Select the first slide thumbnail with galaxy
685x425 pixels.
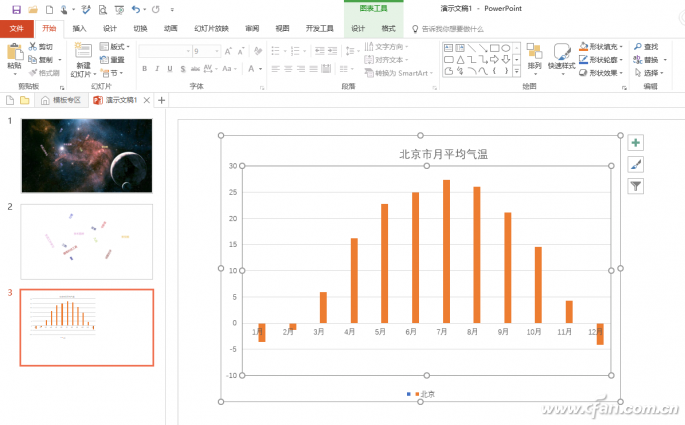click(x=87, y=155)
